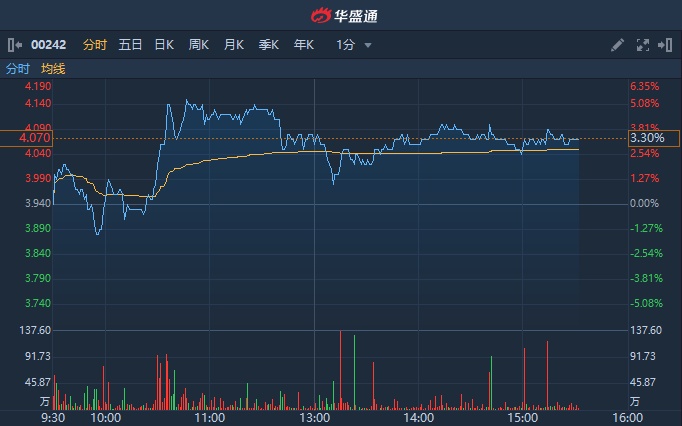Select the 1分 minute interval option
Image resolution: width=682 pixels, height=426 pixels.
(x=345, y=45)
